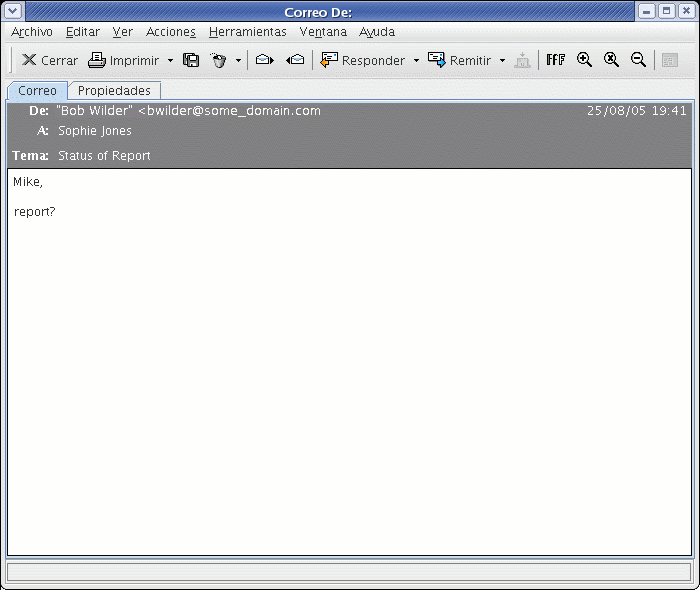Open the Editar menu
The width and height of the screenshot is (700, 590).
[83, 32]
